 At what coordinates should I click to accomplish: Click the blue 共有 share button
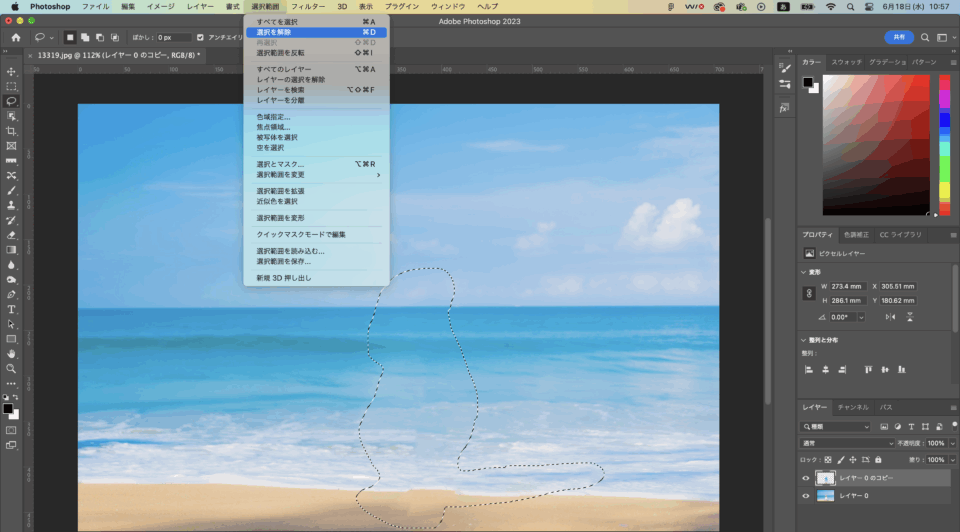pos(899,37)
